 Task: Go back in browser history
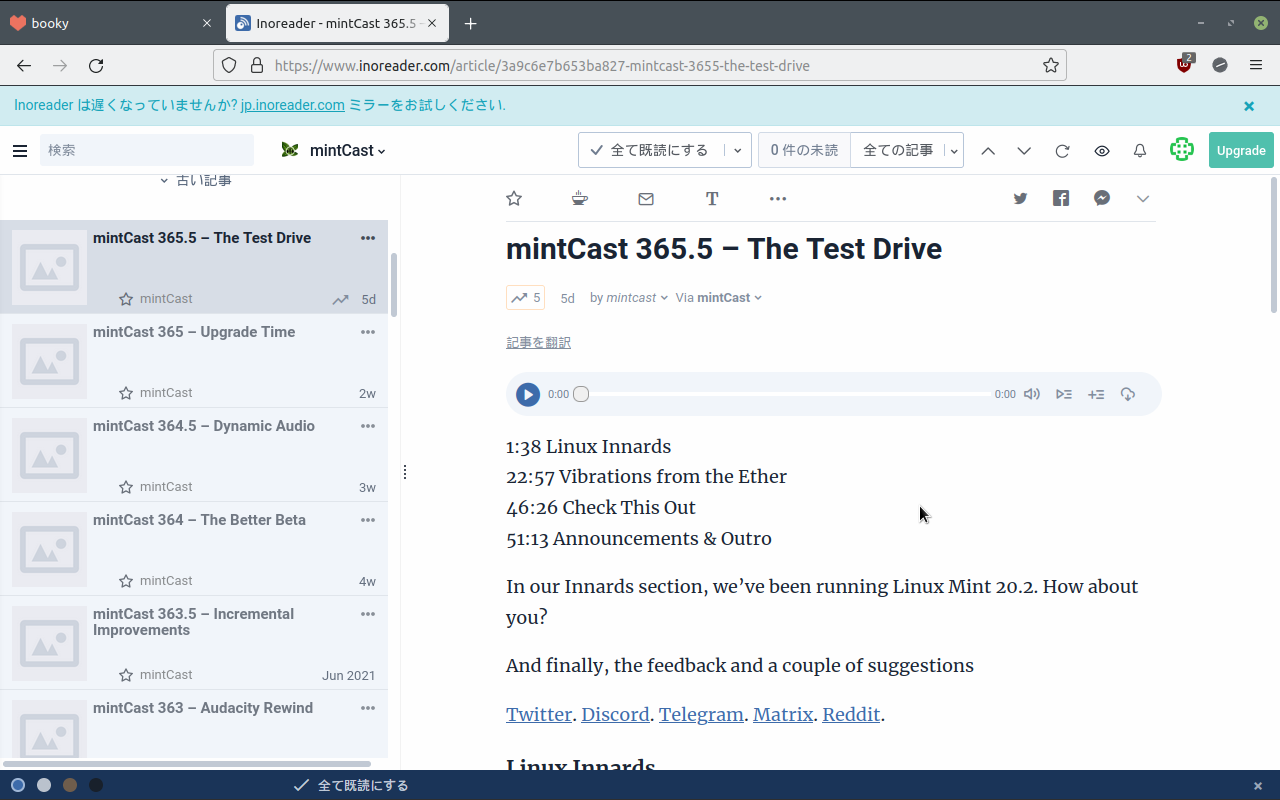pyautogui.click(x=24, y=65)
